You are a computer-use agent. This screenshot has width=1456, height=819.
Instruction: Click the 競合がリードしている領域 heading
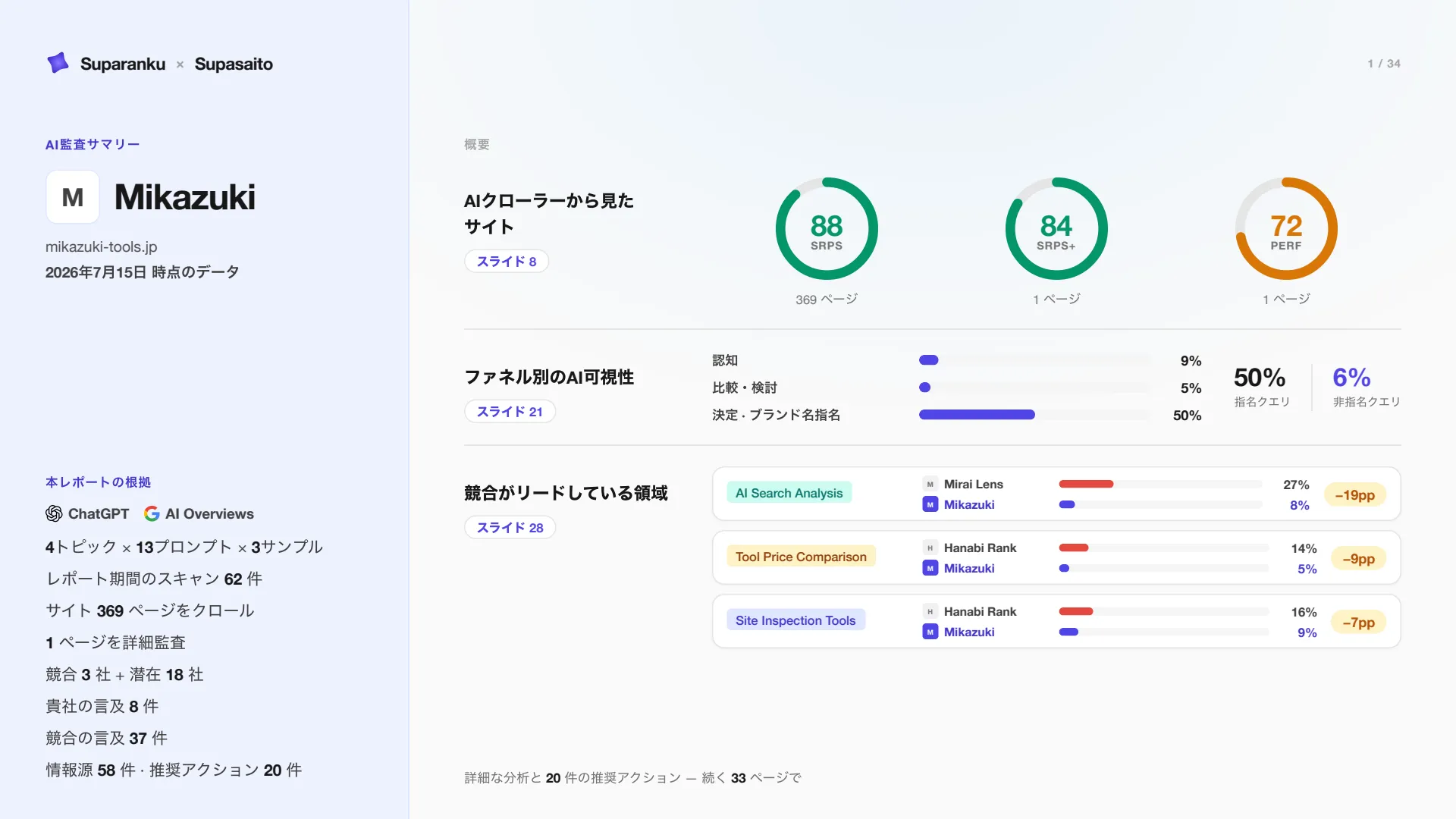(x=566, y=493)
